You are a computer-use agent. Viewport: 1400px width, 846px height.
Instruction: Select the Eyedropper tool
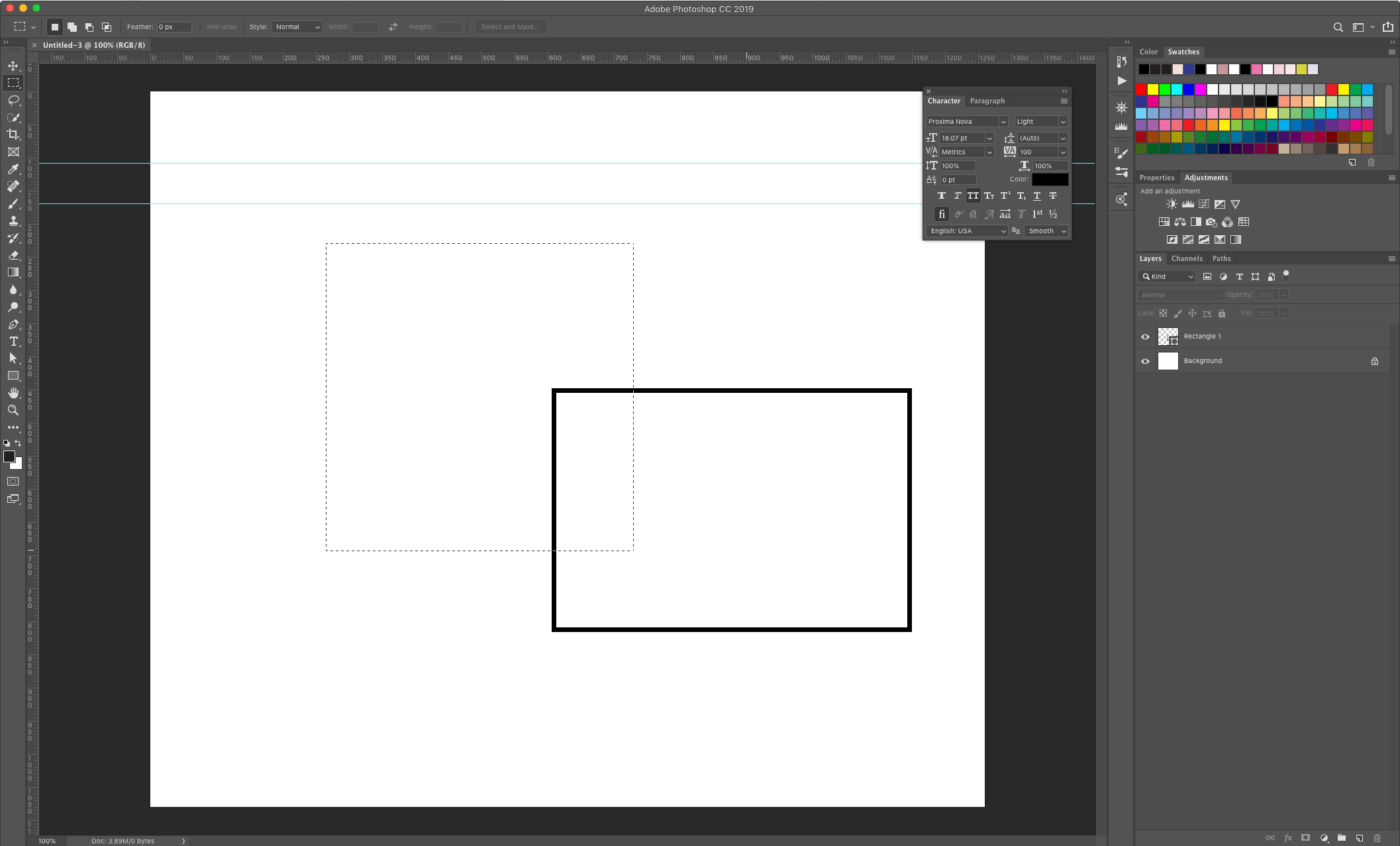pos(13,169)
